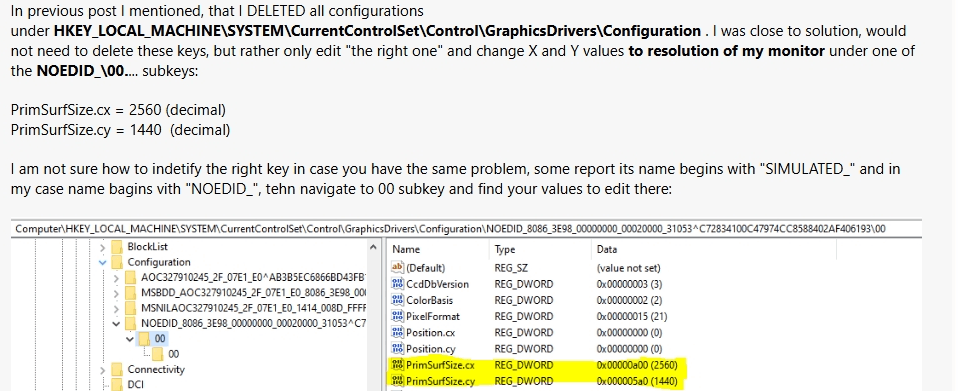Select the Position.cx value name
The height and width of the screenshot is (391, 960).
tap(431, 332)
